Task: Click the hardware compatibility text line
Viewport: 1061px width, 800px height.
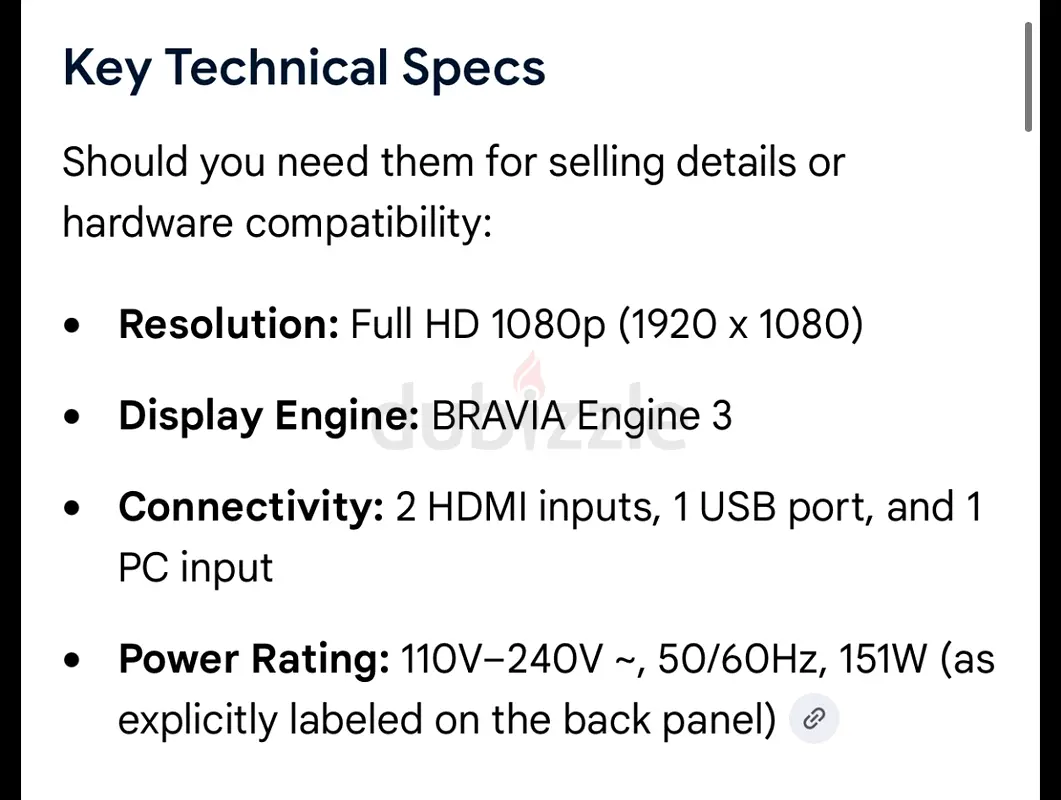Action: [x=277, y=223]
